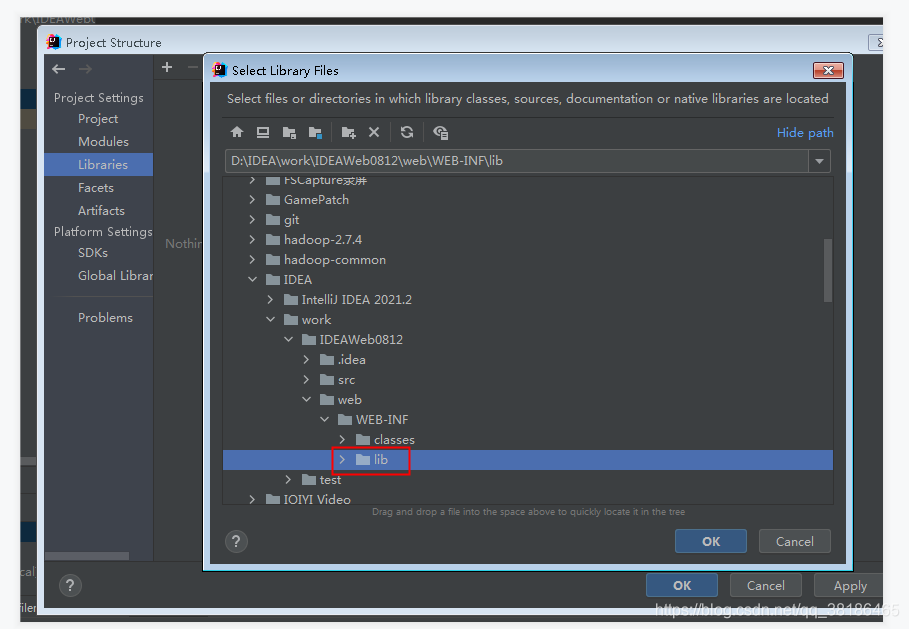Go to Home directory icon
The image size is (909, 629).
click(237, 132)
